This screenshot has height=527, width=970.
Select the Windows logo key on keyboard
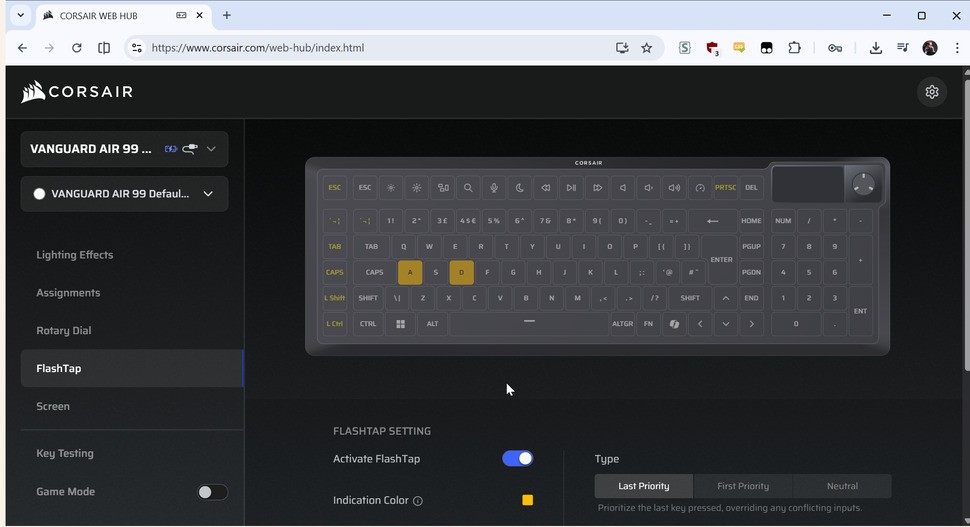tap(401, 323)
